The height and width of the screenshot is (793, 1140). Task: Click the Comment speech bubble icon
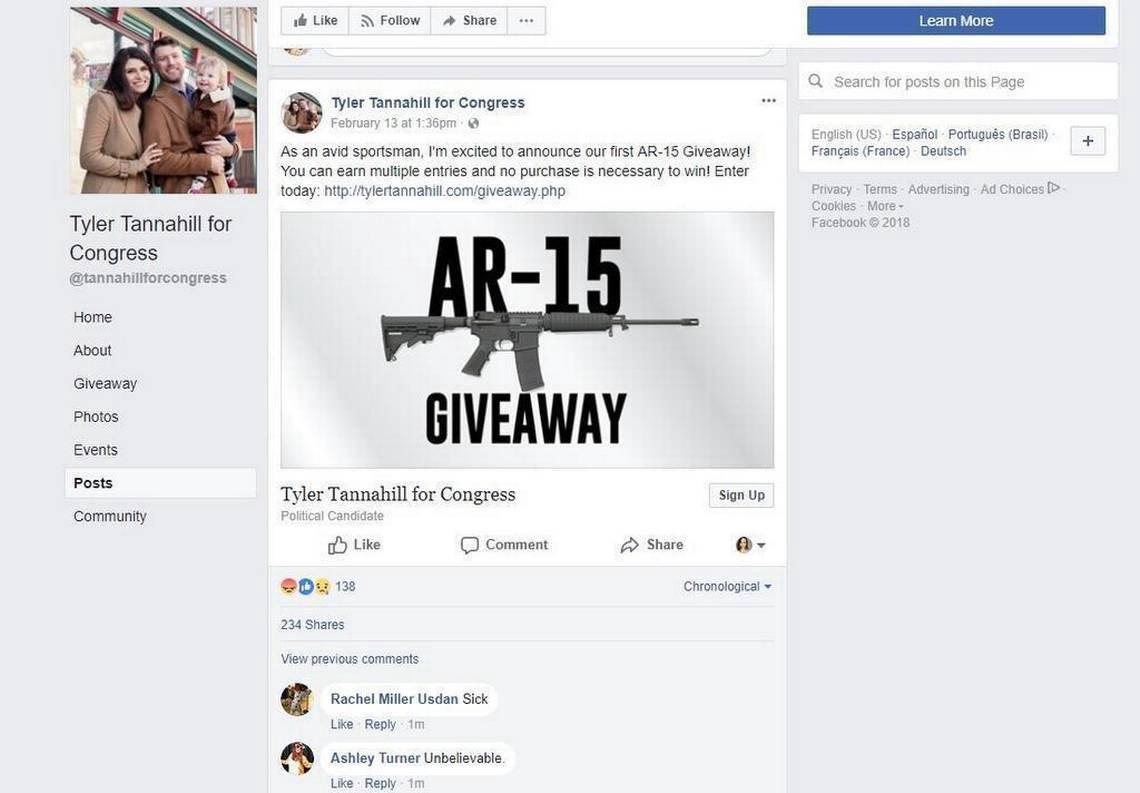click(470, 545)
